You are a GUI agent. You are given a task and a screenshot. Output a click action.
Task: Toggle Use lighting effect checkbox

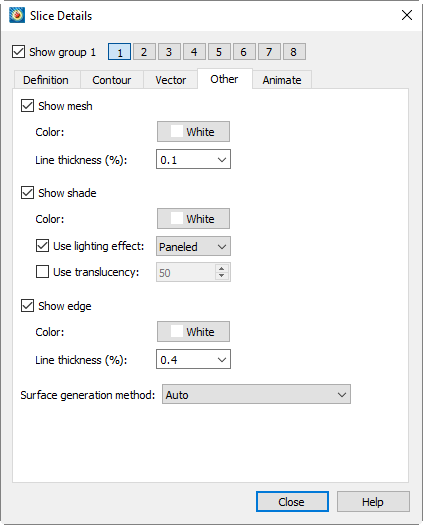click(42, 246)
